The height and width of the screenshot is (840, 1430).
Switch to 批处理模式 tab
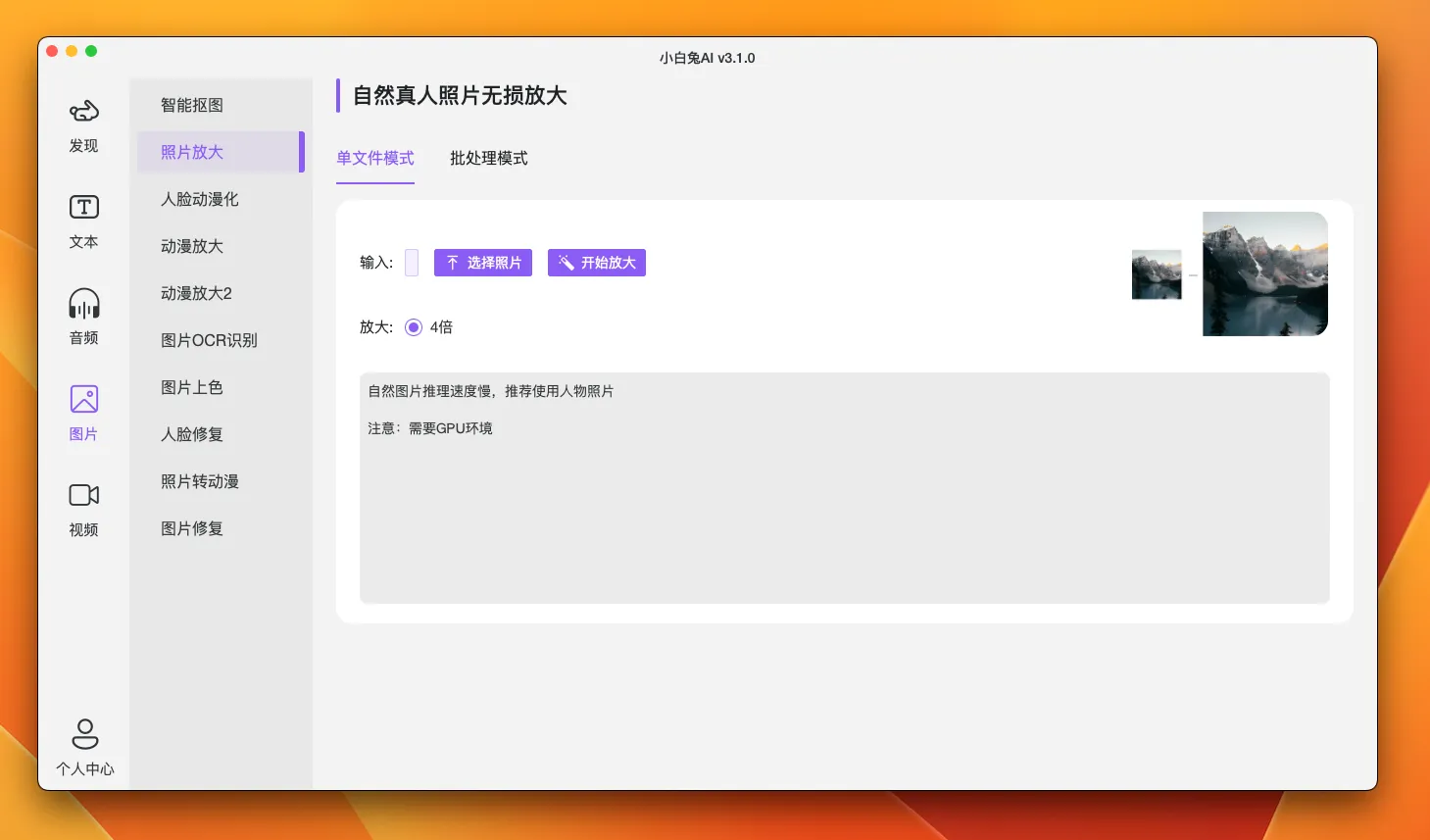click(x=489, y=158)
